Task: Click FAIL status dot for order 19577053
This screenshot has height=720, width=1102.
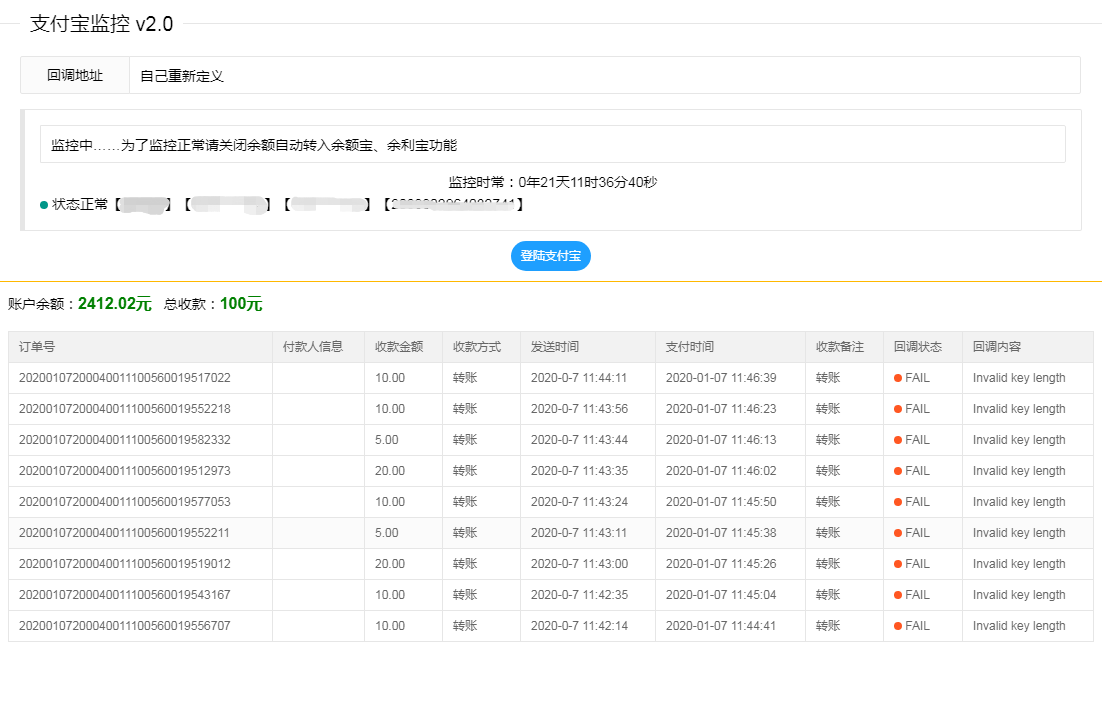Action: [897, 502]
